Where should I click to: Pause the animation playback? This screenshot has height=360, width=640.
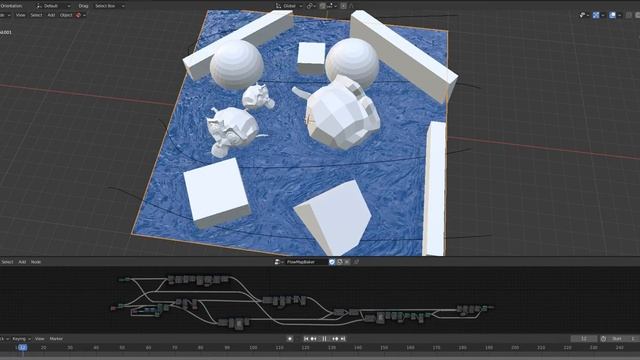tap(324, 339)
